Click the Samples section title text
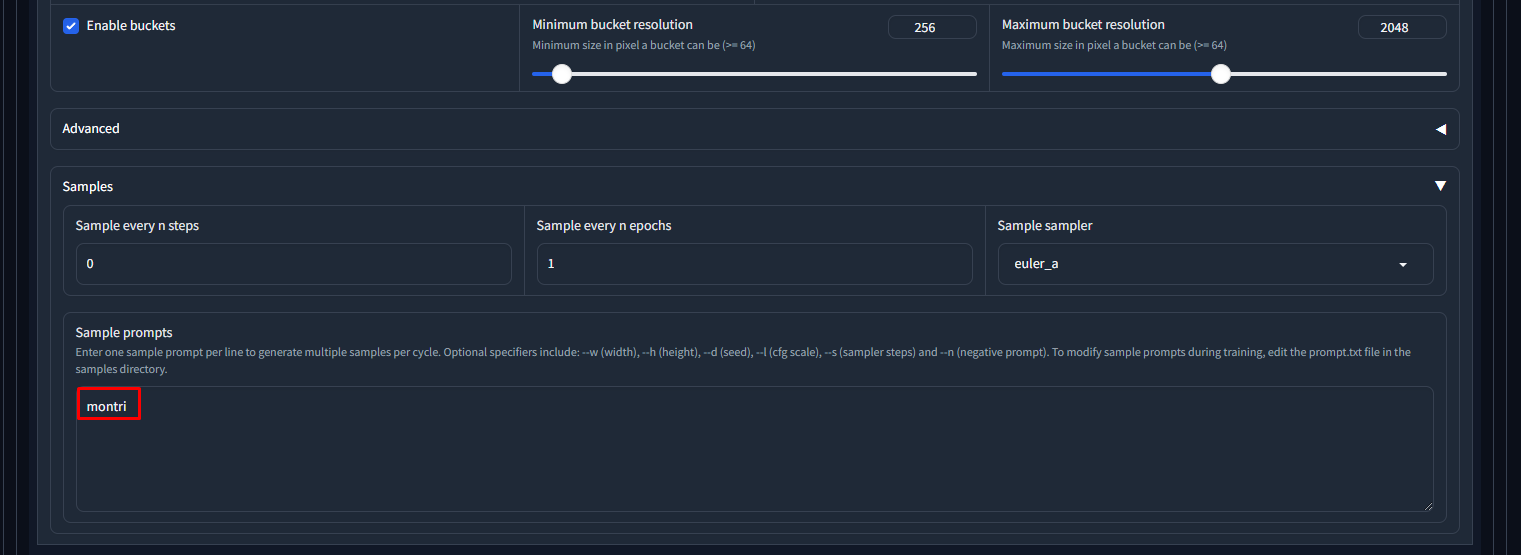 88,187
